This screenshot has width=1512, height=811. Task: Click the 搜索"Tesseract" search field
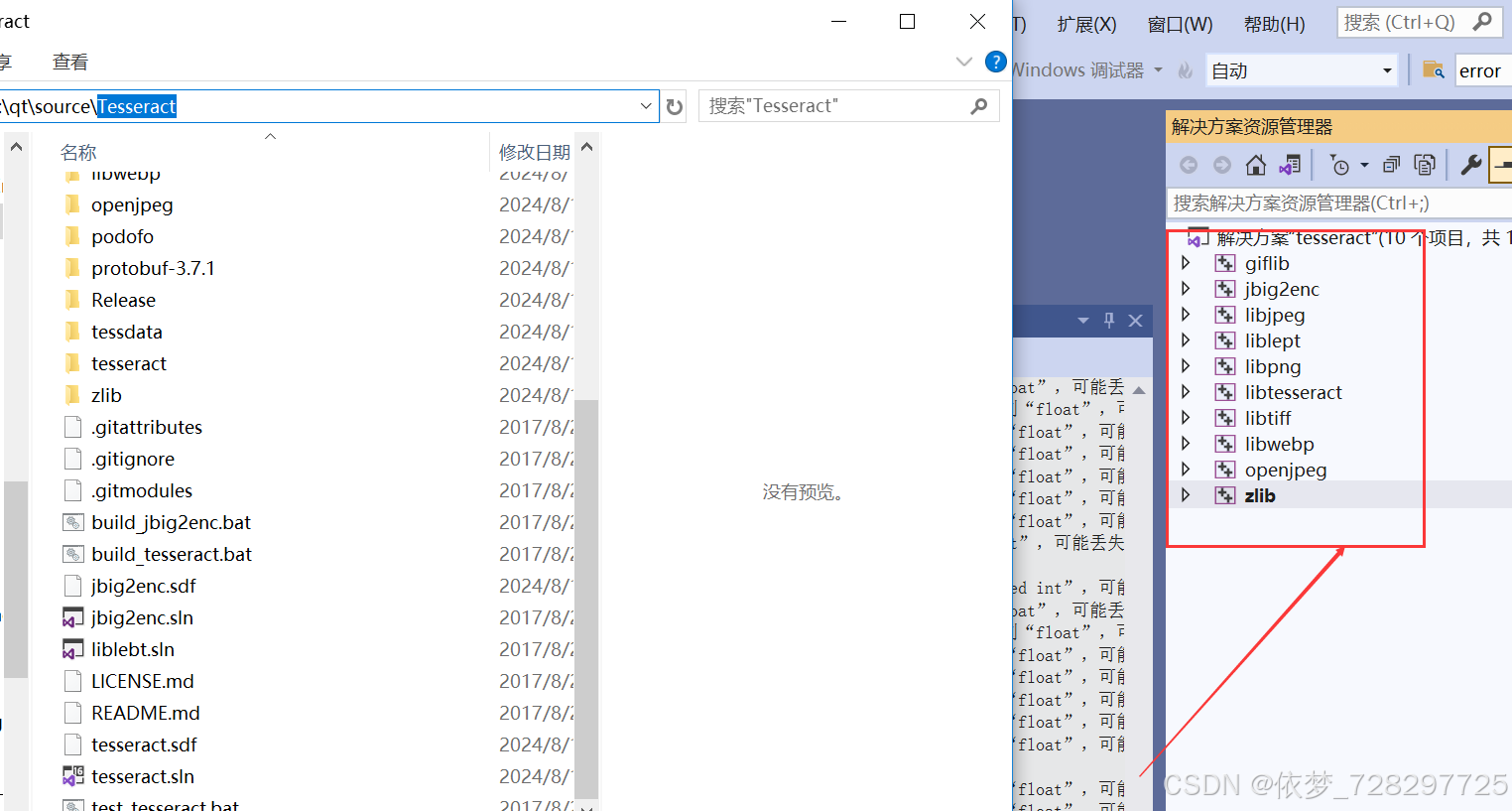[x=833, y=106]
